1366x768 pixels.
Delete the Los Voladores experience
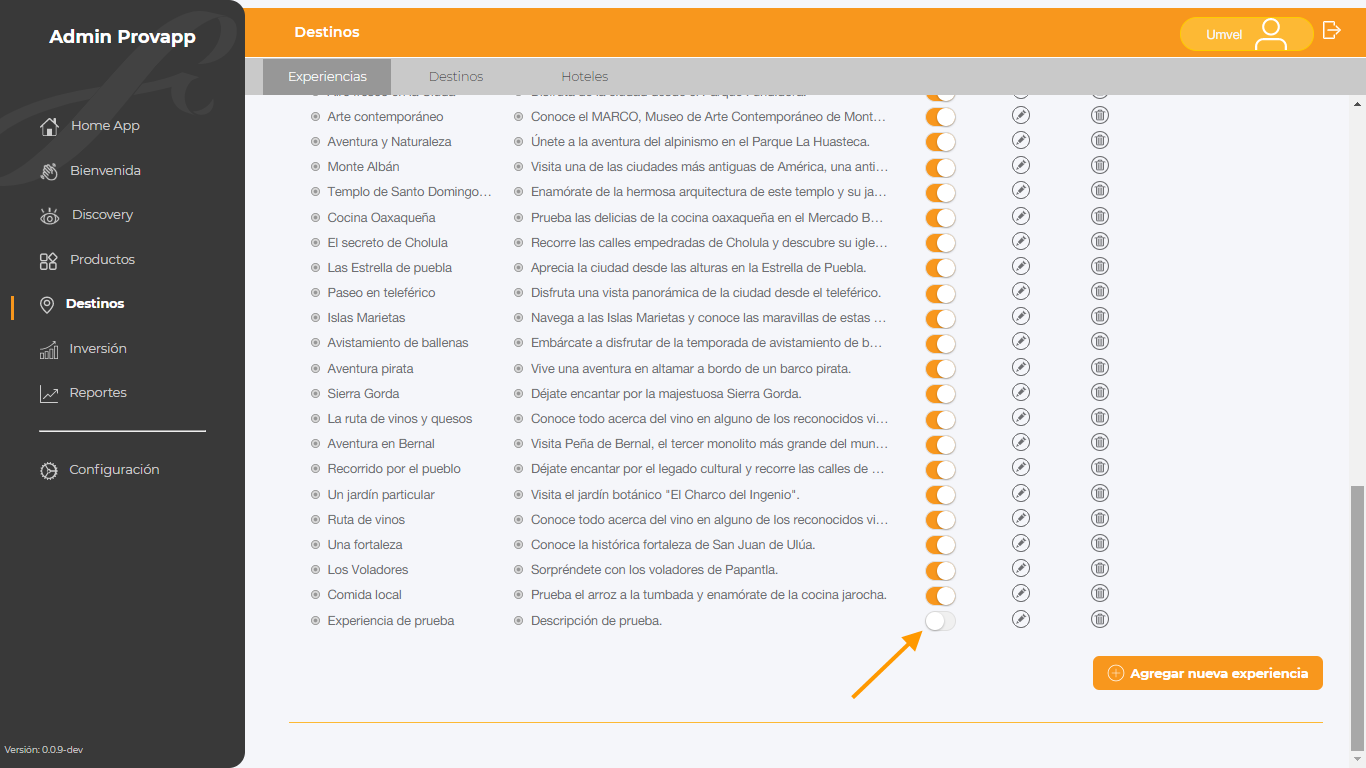[x=1100, y=569]
